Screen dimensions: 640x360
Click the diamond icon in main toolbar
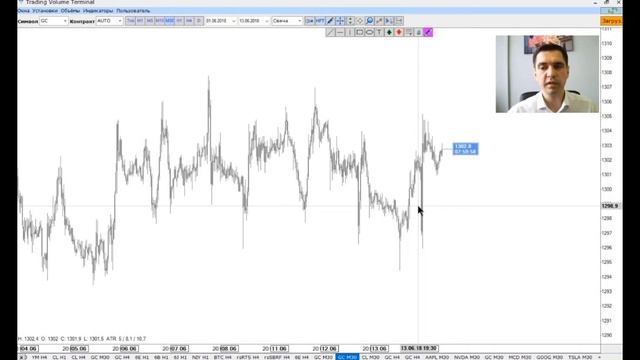[360, 20]
